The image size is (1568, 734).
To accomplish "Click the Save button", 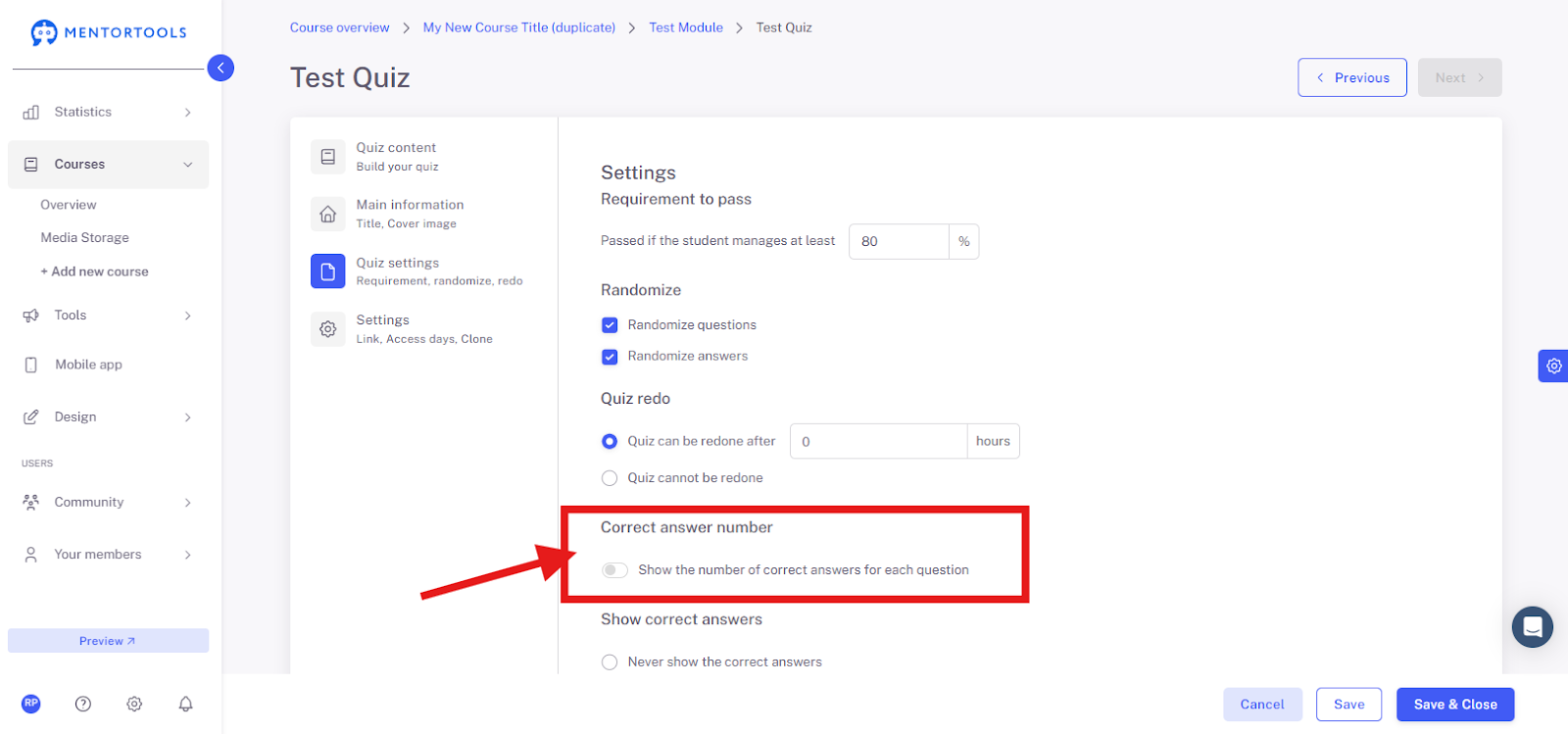I will [1349, 705].
